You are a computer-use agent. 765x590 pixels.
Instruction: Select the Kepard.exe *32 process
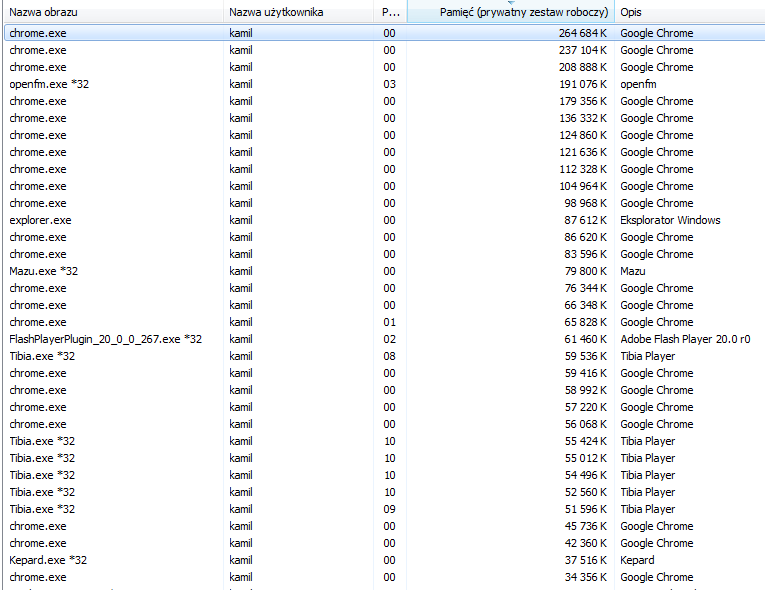48,560
